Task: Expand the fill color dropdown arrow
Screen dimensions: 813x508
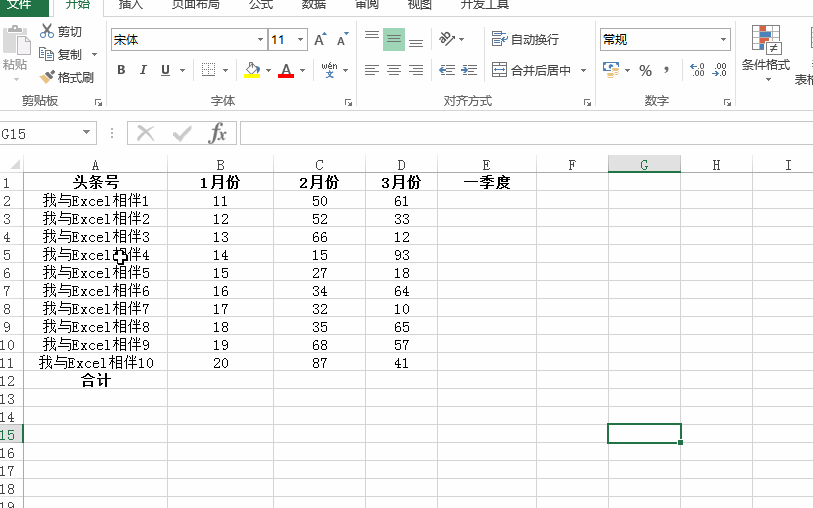Action: point(268,70)
